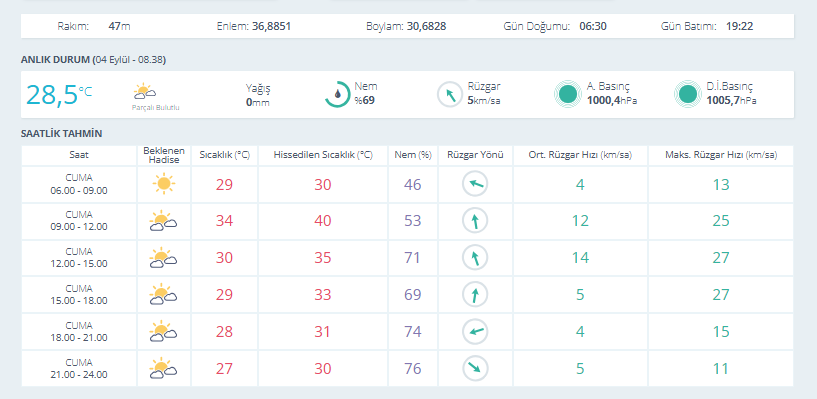Click the SAATLİK TAHMİN heading
817x399 pixels.
[61, 133]
